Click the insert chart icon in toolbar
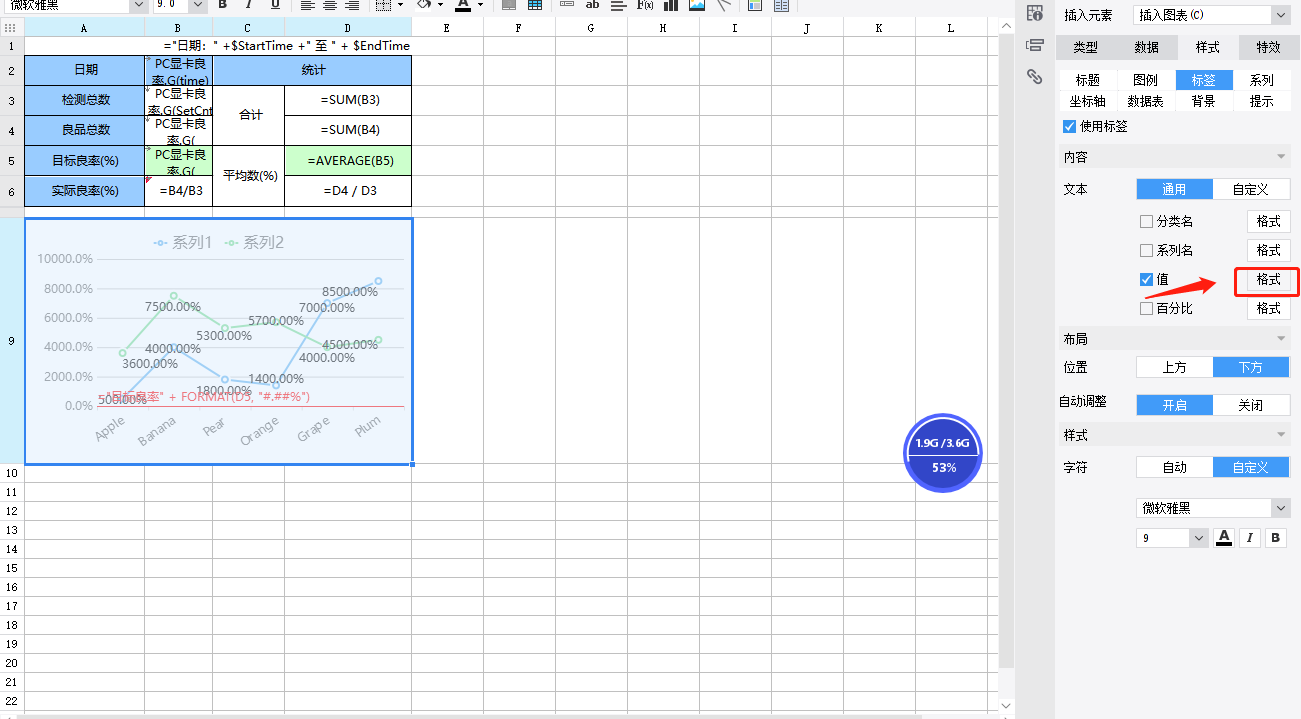1301x719 pixels. tap(670, 5)
